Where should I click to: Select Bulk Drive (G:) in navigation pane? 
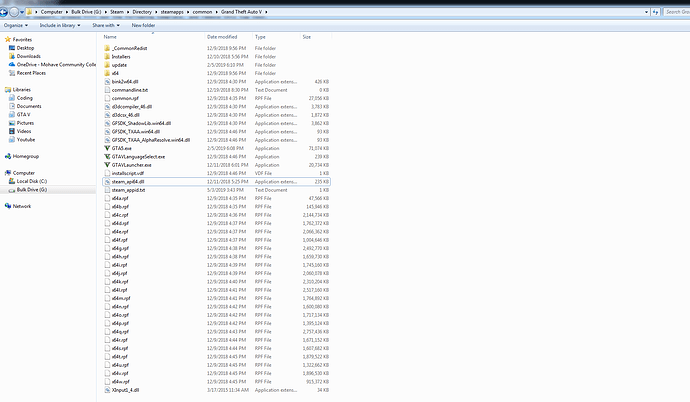coord(32,189)
